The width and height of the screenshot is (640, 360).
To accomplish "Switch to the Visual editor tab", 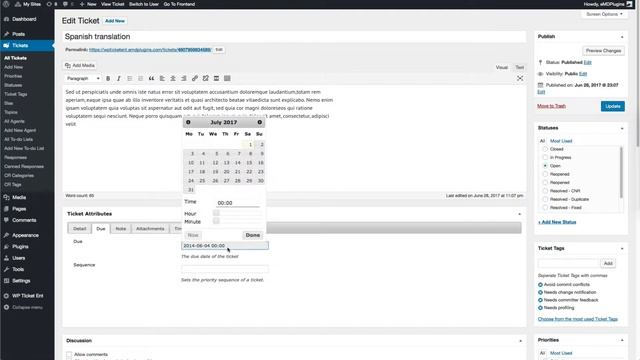I will (502, 67).
